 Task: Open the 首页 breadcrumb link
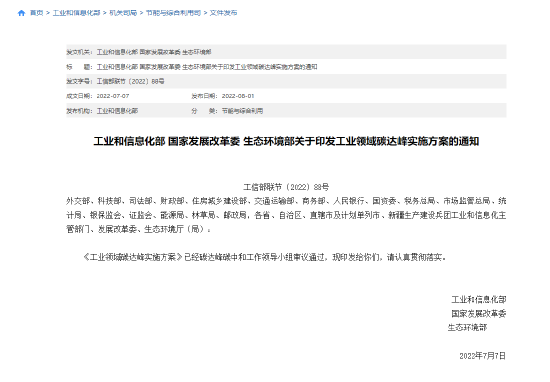click(x=36, y=13)
